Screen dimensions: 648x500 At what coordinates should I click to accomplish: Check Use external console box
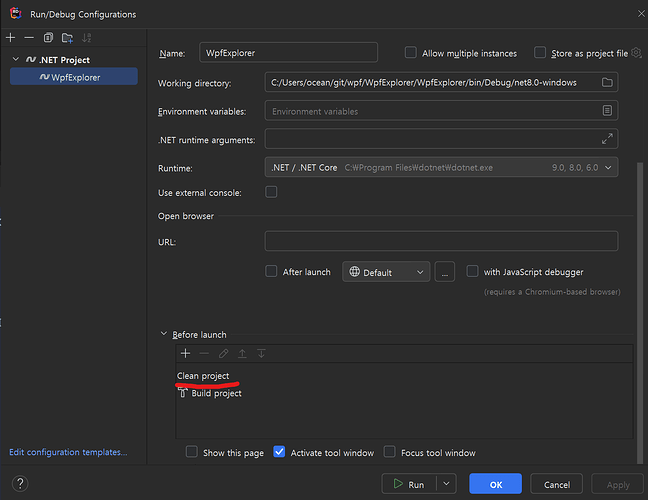click(271, 192)
